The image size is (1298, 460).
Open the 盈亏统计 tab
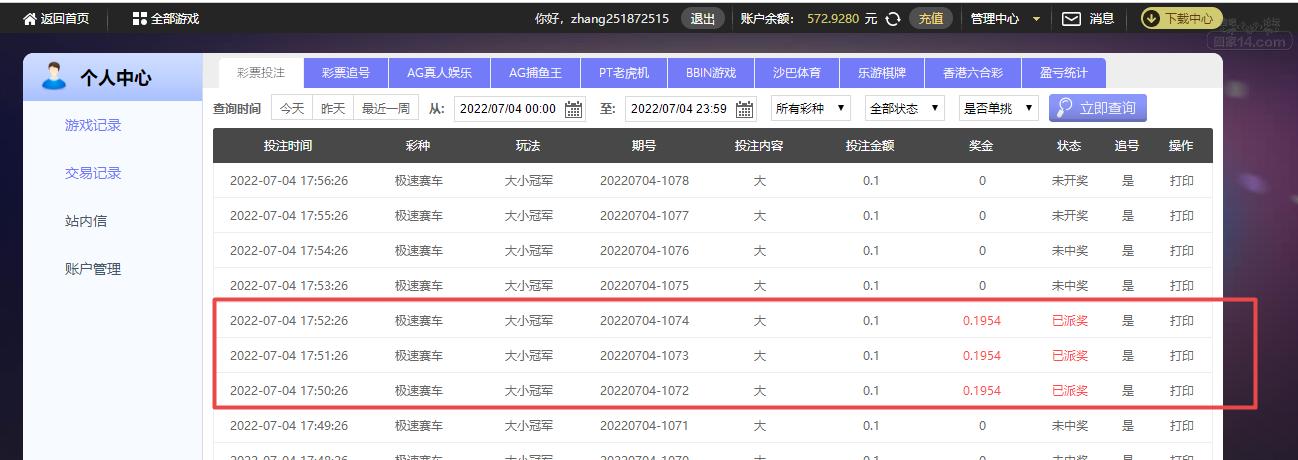pos(1064,73)
